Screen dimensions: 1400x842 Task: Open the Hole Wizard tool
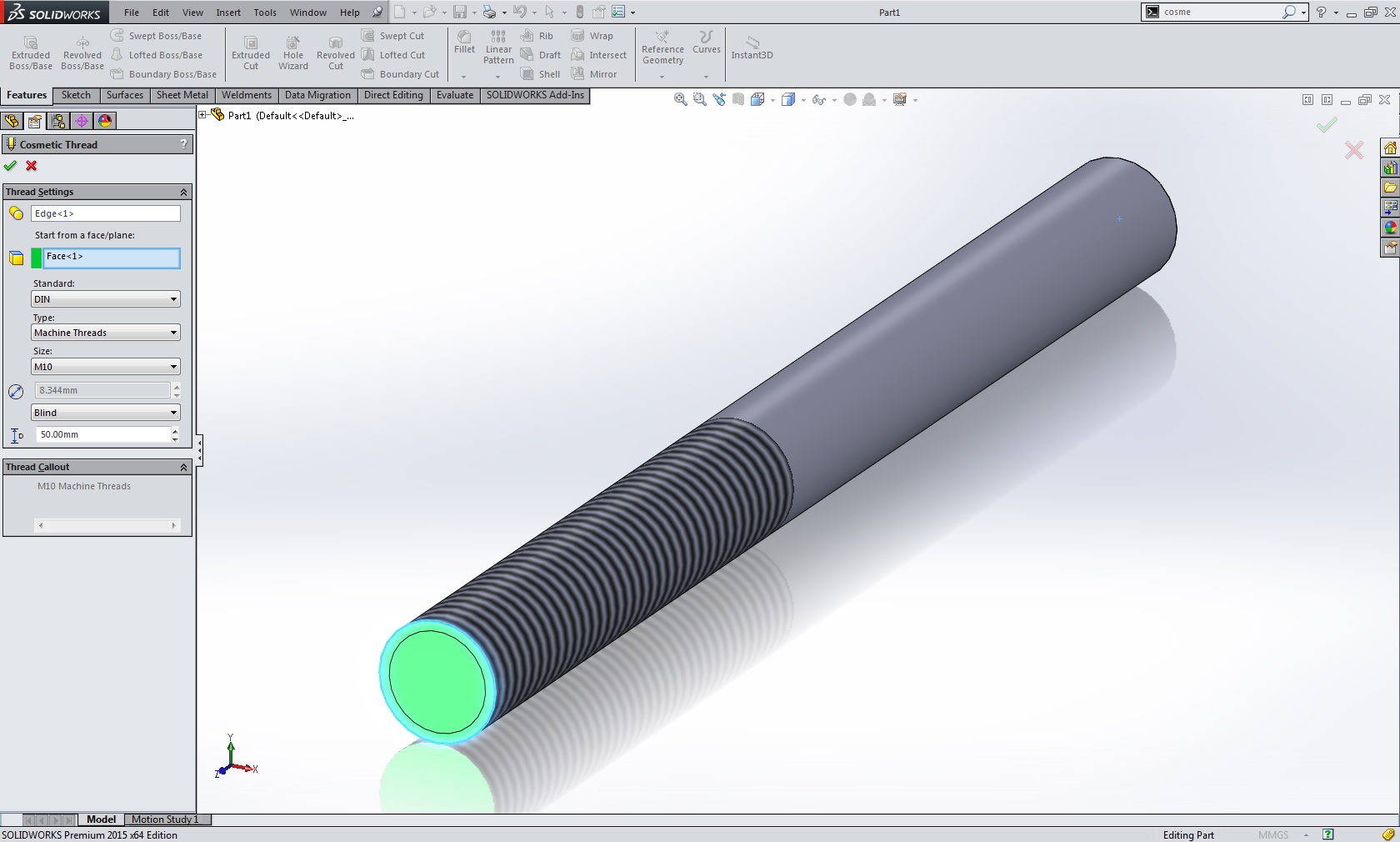[293, 53]
